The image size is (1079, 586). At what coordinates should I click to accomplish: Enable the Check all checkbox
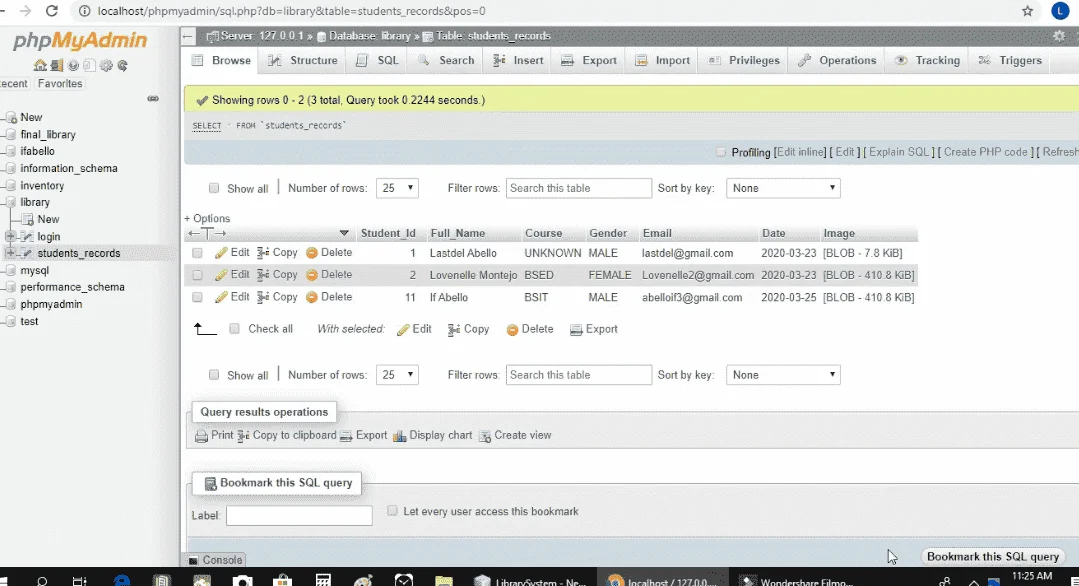[235, 329]
